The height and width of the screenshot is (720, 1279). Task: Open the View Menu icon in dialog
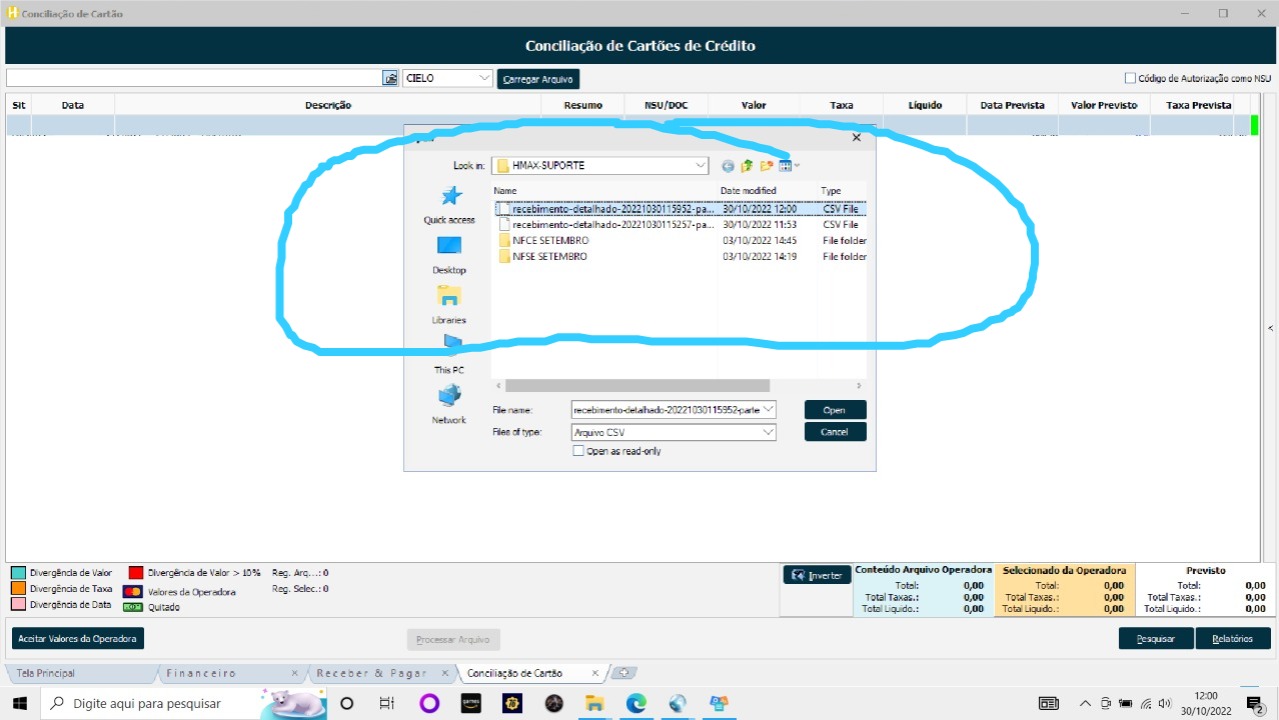(x=788, y=166)
